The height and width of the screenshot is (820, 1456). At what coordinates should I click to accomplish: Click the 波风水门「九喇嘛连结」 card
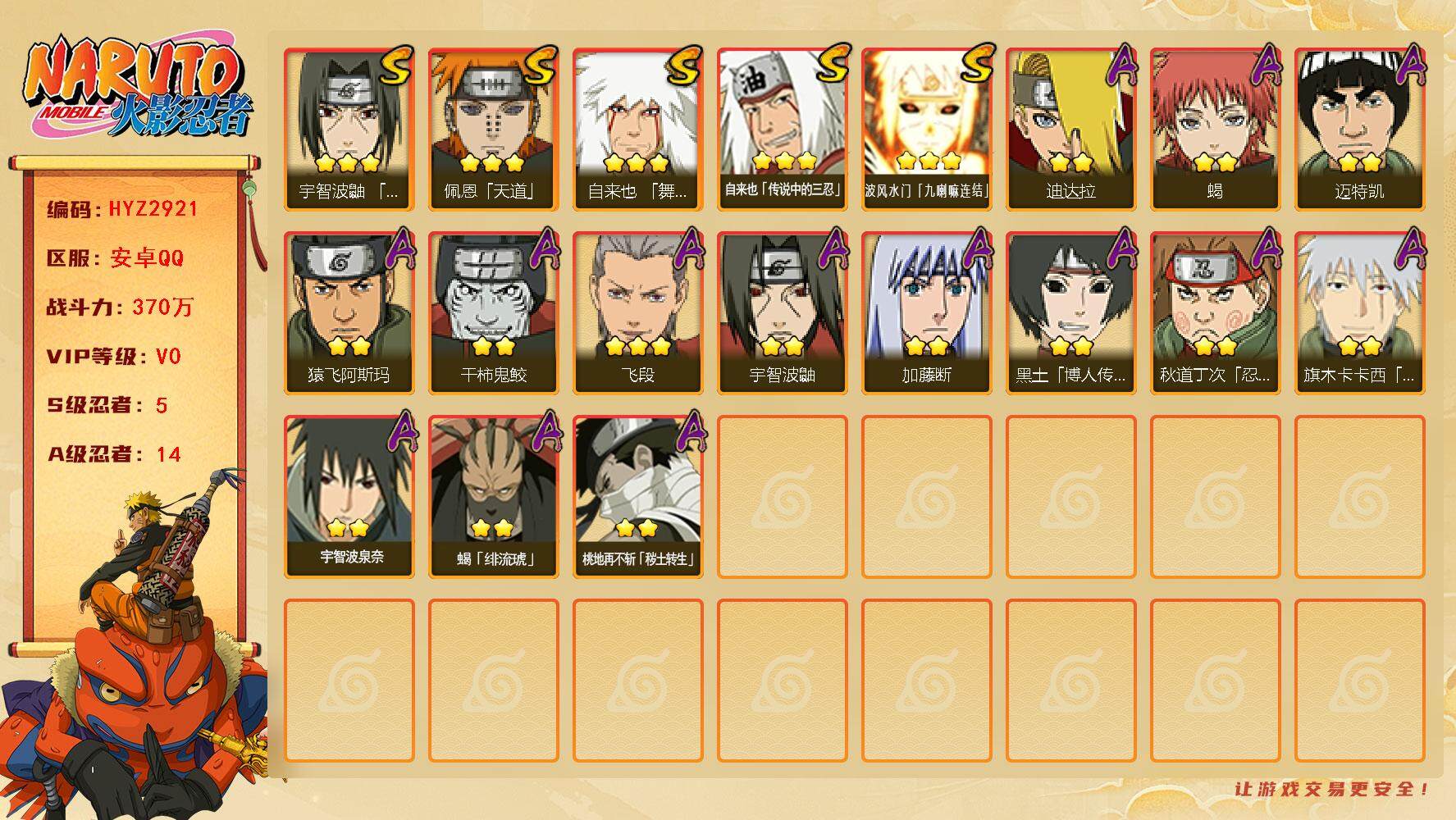(926, 130)
